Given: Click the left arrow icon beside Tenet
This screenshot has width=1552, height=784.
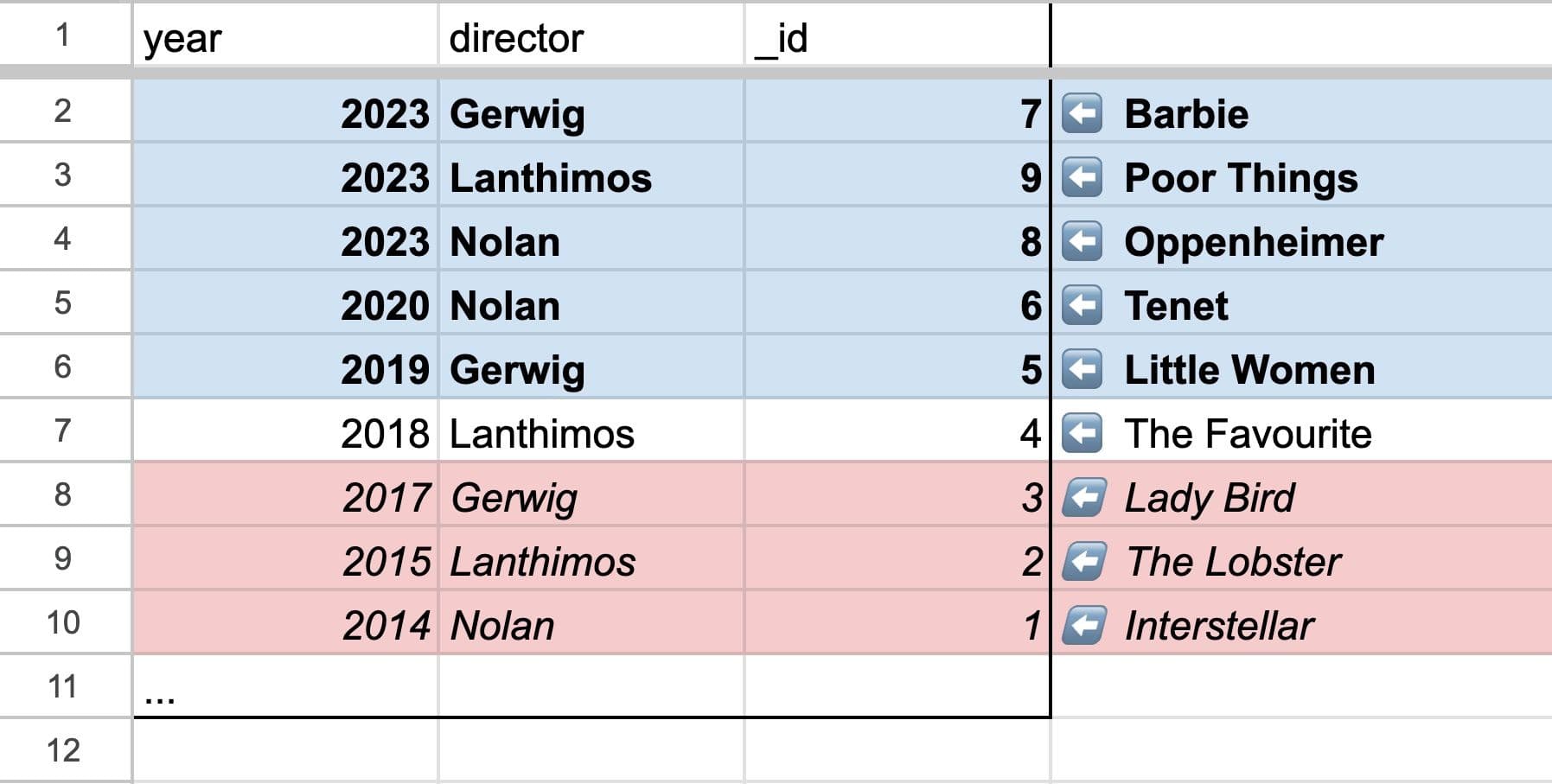Looking at the screenshot, I should [x=1082, y=305].
